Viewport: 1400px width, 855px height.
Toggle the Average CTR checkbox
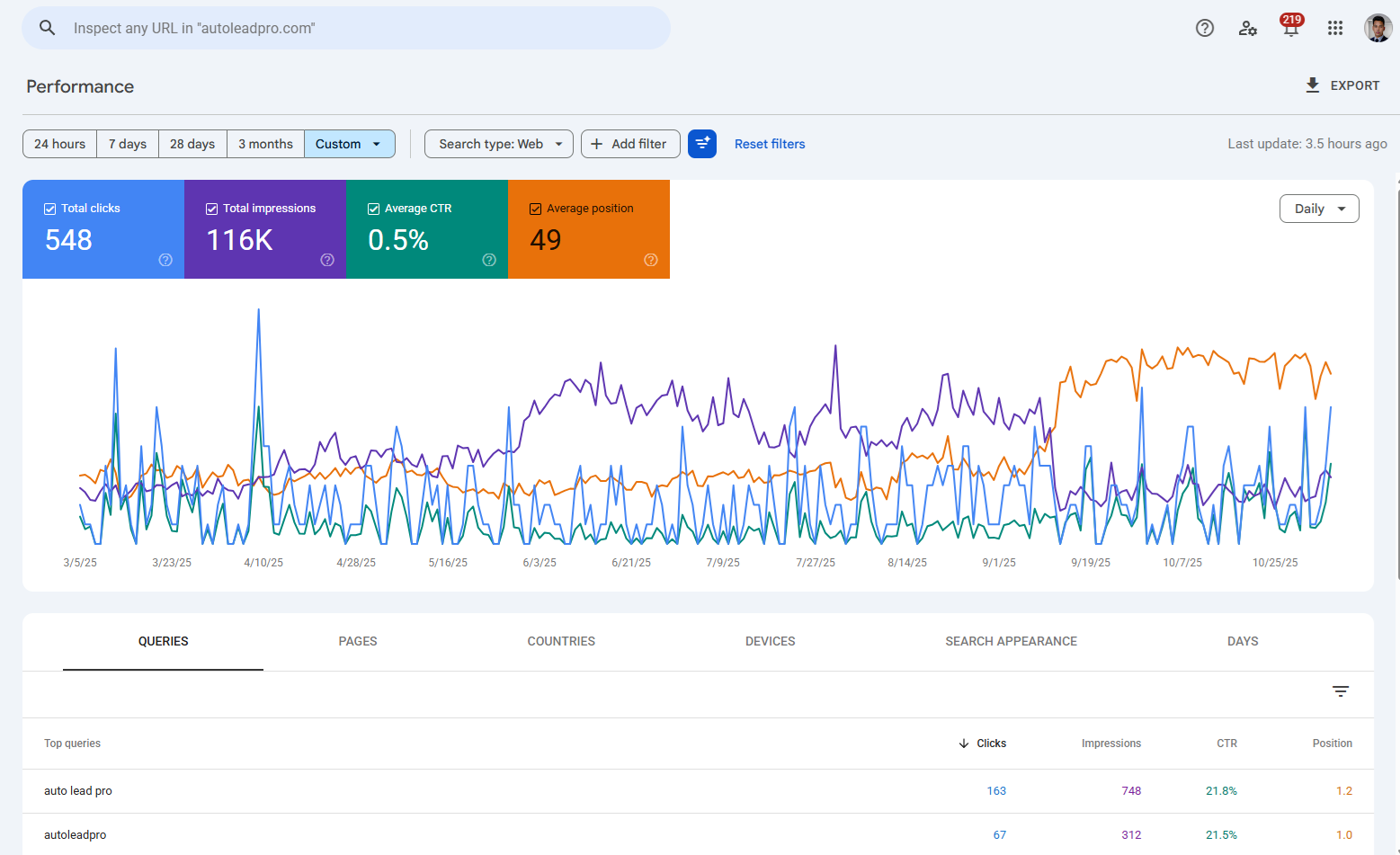pos(374,209)
